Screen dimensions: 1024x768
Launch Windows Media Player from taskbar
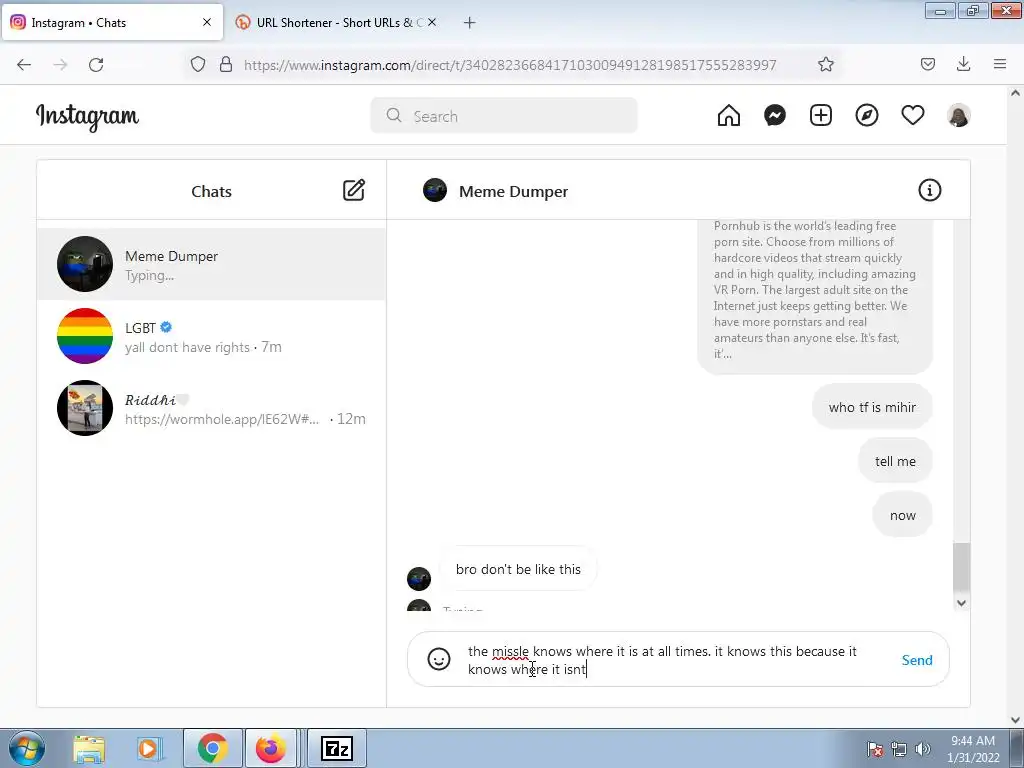pos(150,748)
